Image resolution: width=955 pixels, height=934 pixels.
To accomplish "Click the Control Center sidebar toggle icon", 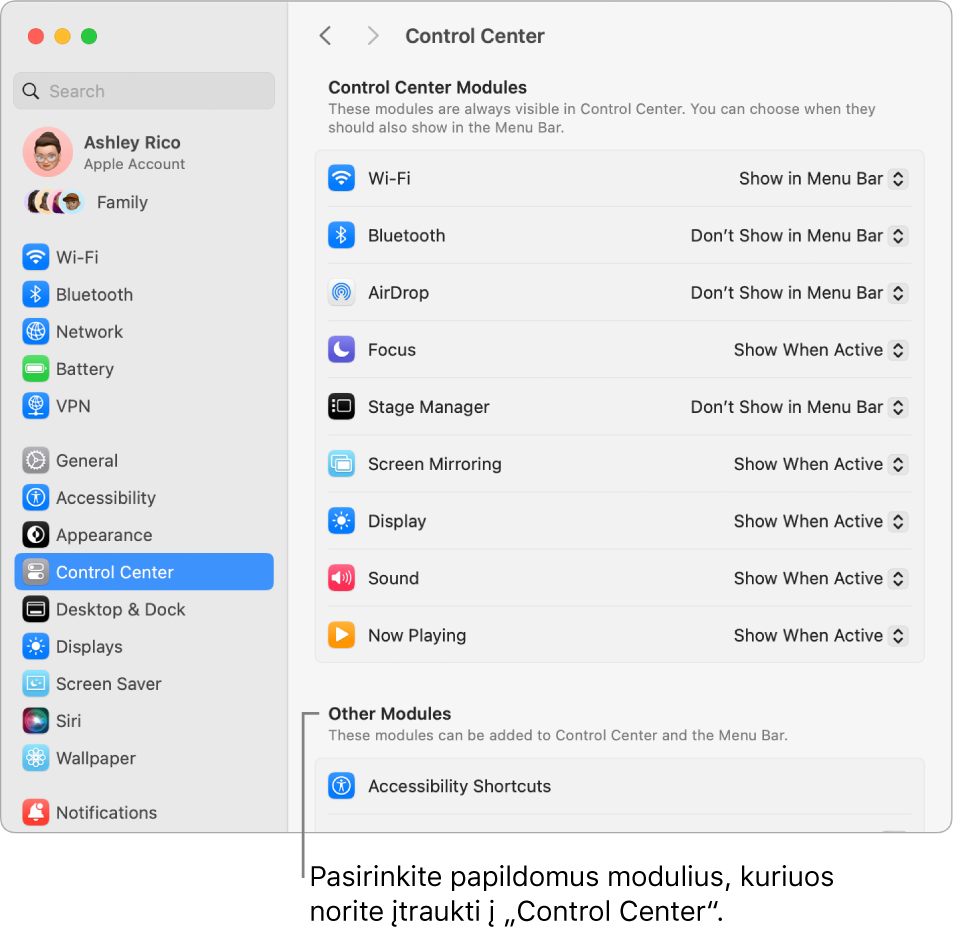I will point(35,572).
